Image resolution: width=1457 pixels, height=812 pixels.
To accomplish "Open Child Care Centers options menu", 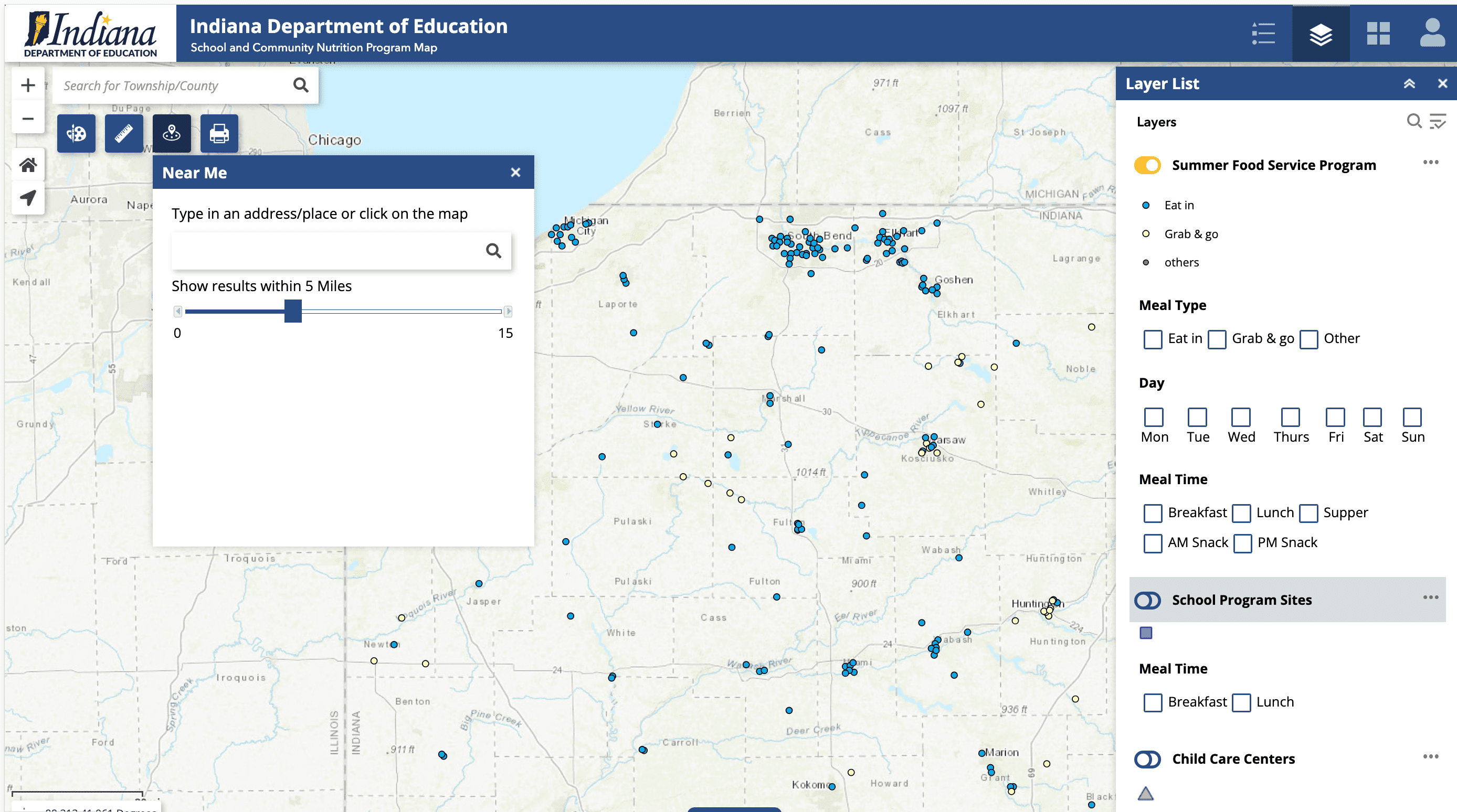I will (1431, 756).
